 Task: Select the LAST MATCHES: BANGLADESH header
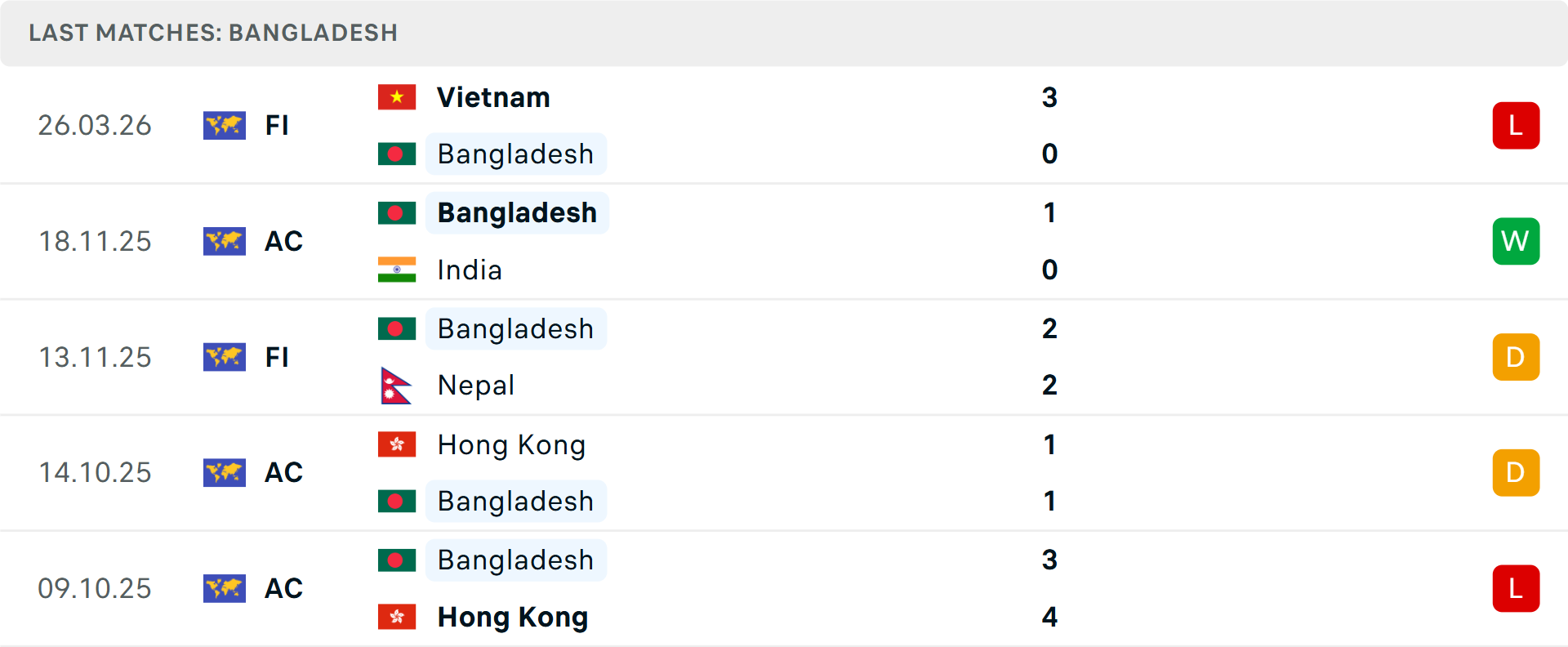[212, 33]
